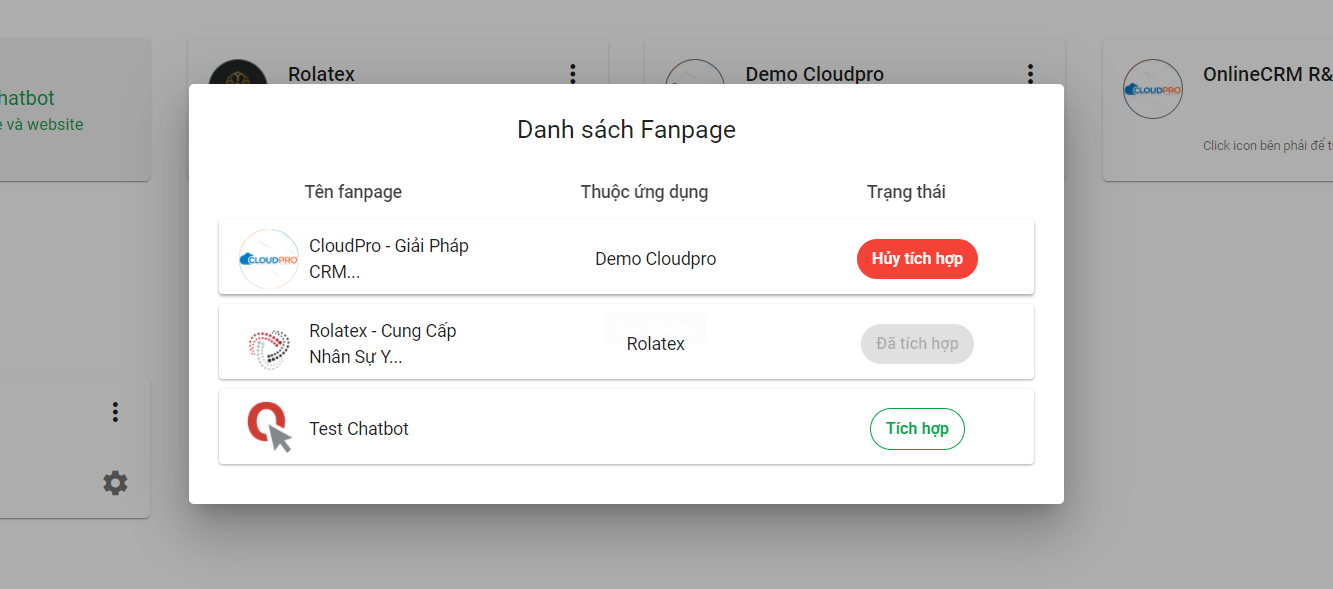
Task: Click the Hủy tích hợp button
Action: [x=917, y=259]
